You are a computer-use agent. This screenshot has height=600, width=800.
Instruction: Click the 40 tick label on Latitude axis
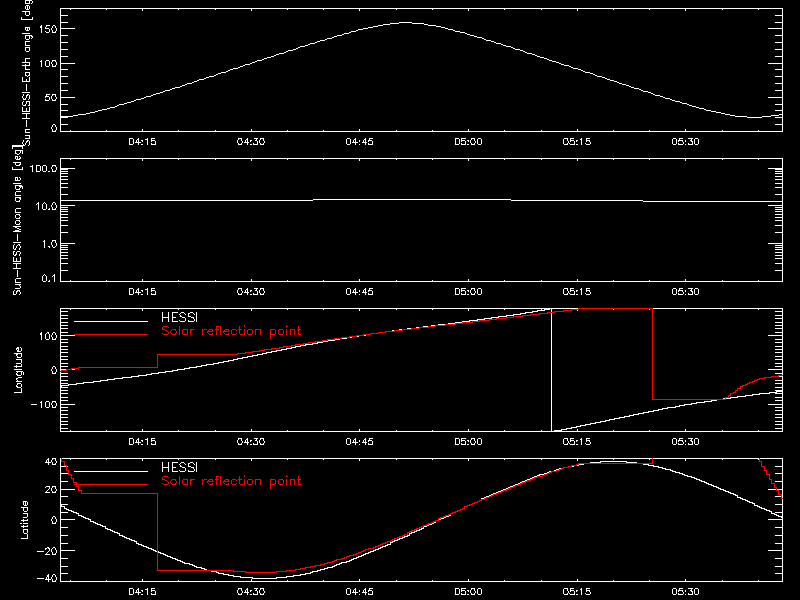tap(51, 462)
